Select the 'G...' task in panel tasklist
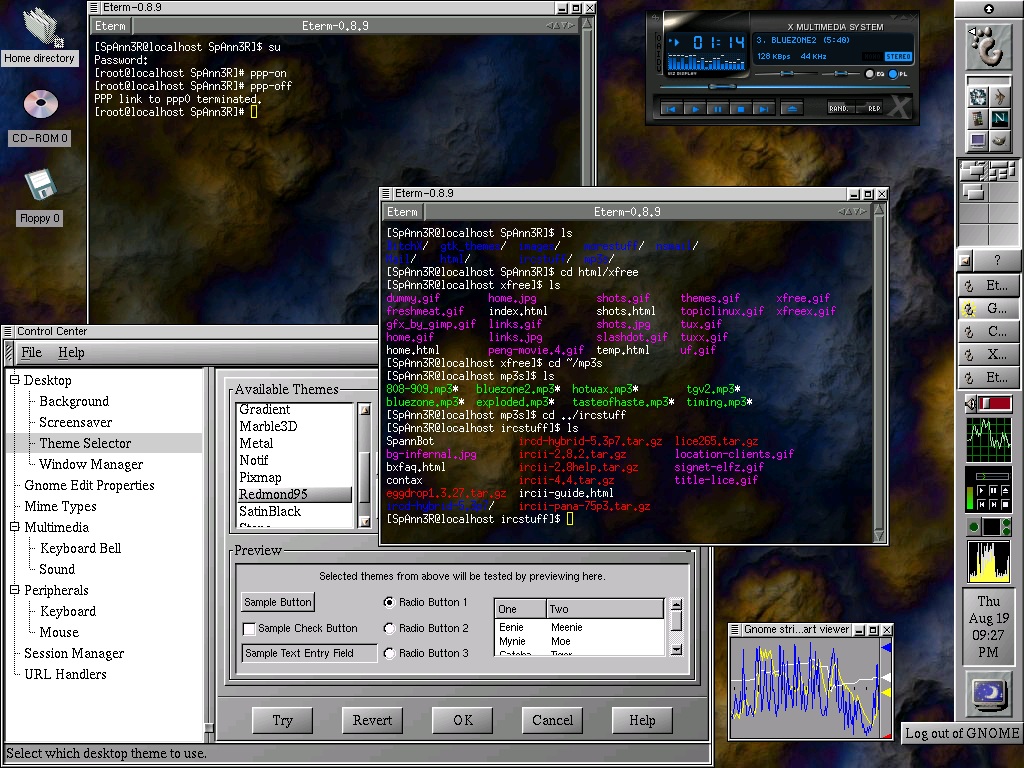 point(988,308)
